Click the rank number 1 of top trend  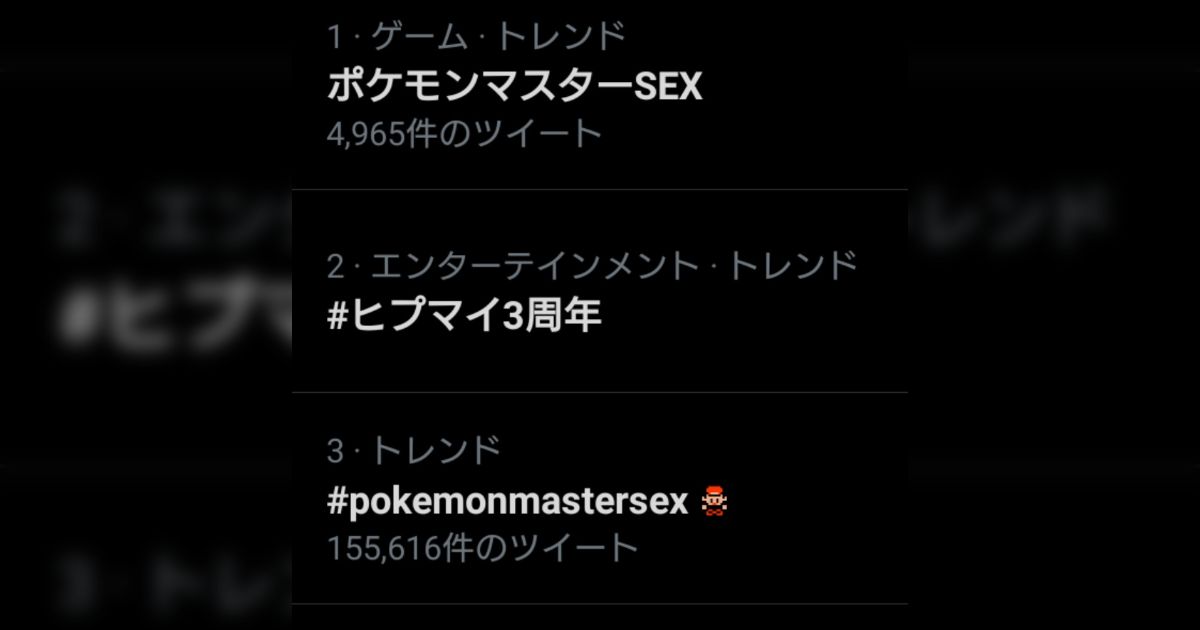click(335, 38)
